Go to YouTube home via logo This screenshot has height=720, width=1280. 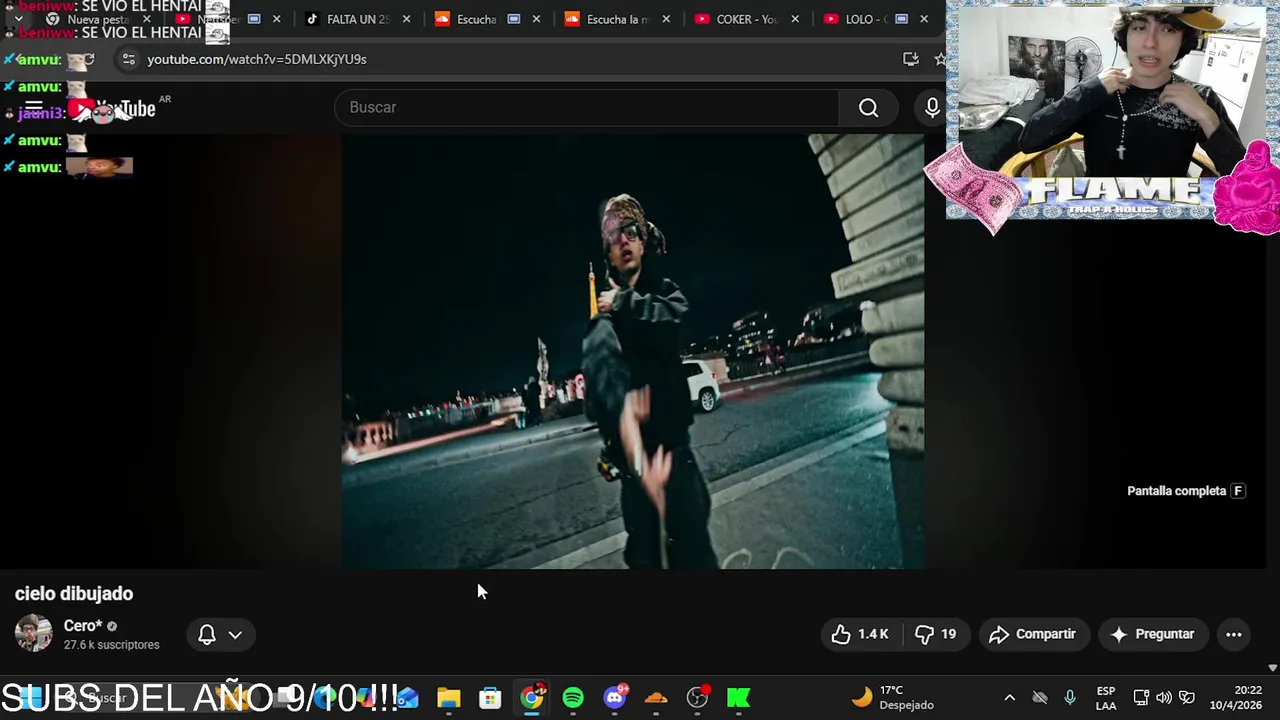(x=114, y=109)
